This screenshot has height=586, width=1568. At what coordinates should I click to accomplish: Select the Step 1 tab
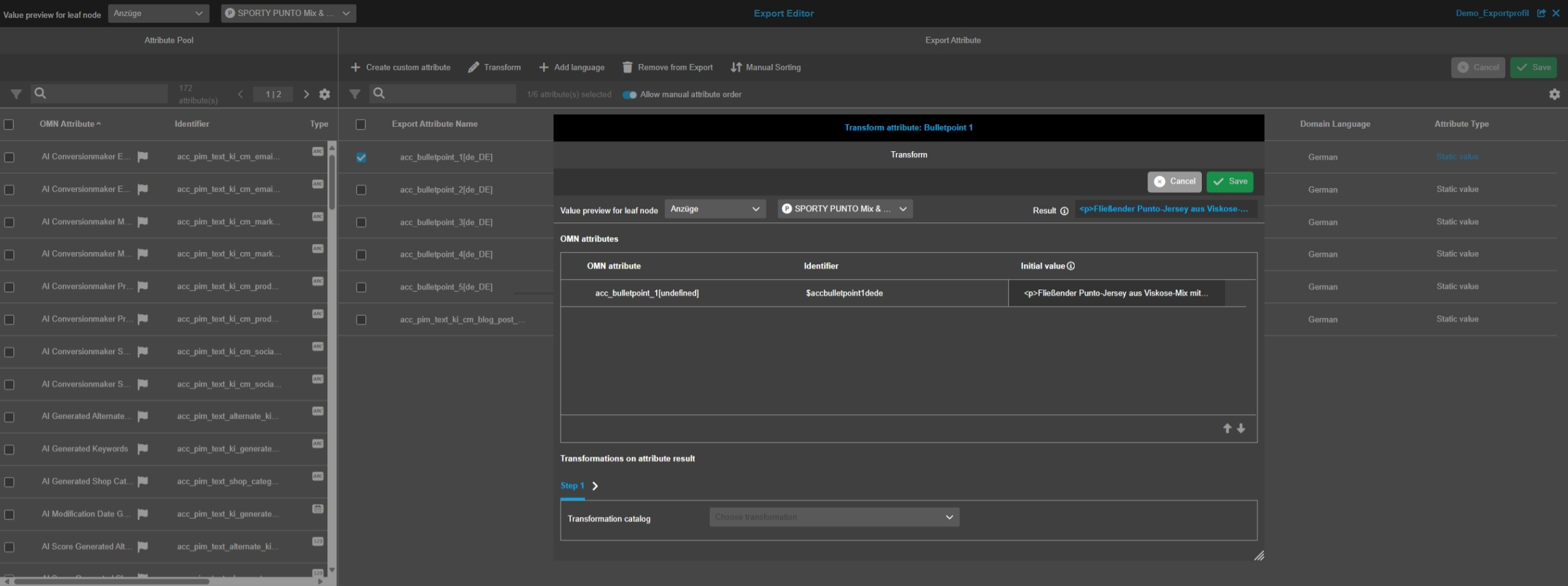[x=572, y=486]
